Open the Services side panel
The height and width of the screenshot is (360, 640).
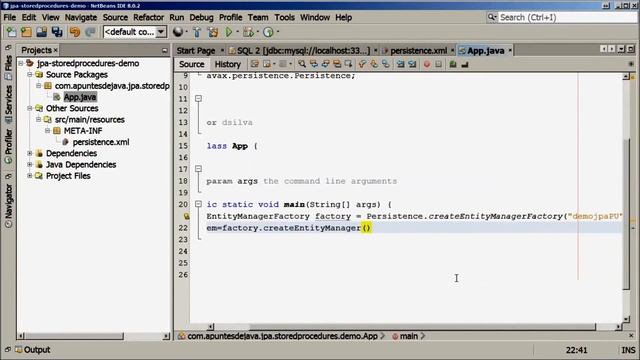click(x=9, y=104)
